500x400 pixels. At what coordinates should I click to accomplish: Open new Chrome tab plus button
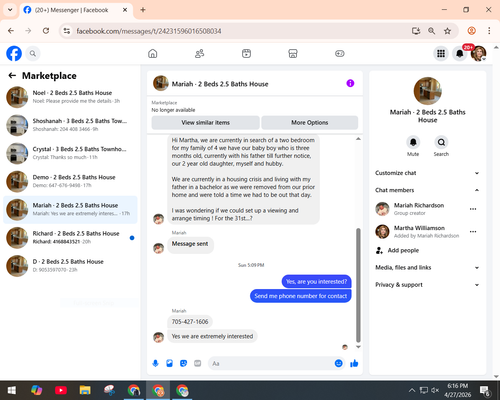[x=143, y=10]
